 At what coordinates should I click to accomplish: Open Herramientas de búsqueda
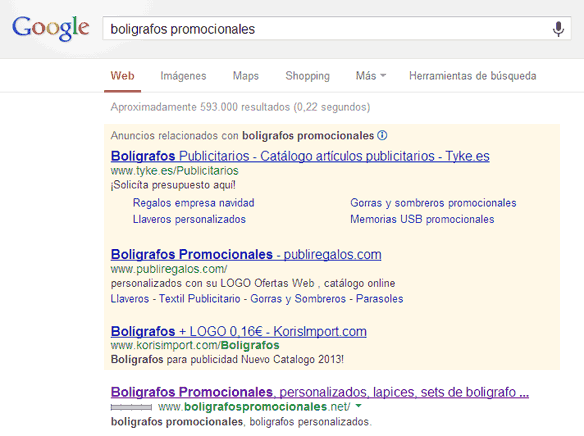coord(473,76)
